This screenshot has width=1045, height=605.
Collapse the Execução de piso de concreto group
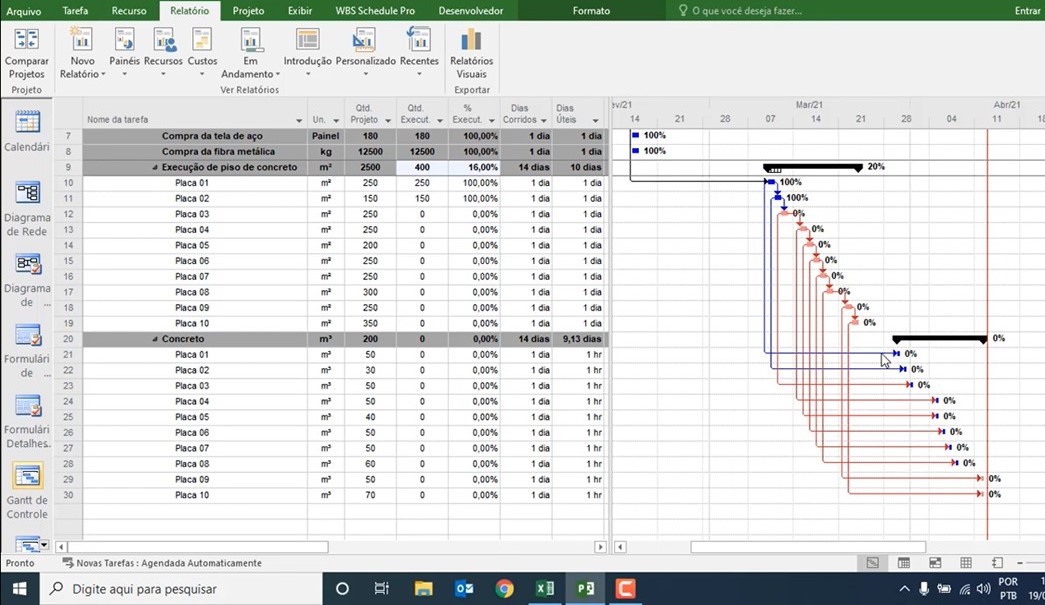tap(155, 168)
